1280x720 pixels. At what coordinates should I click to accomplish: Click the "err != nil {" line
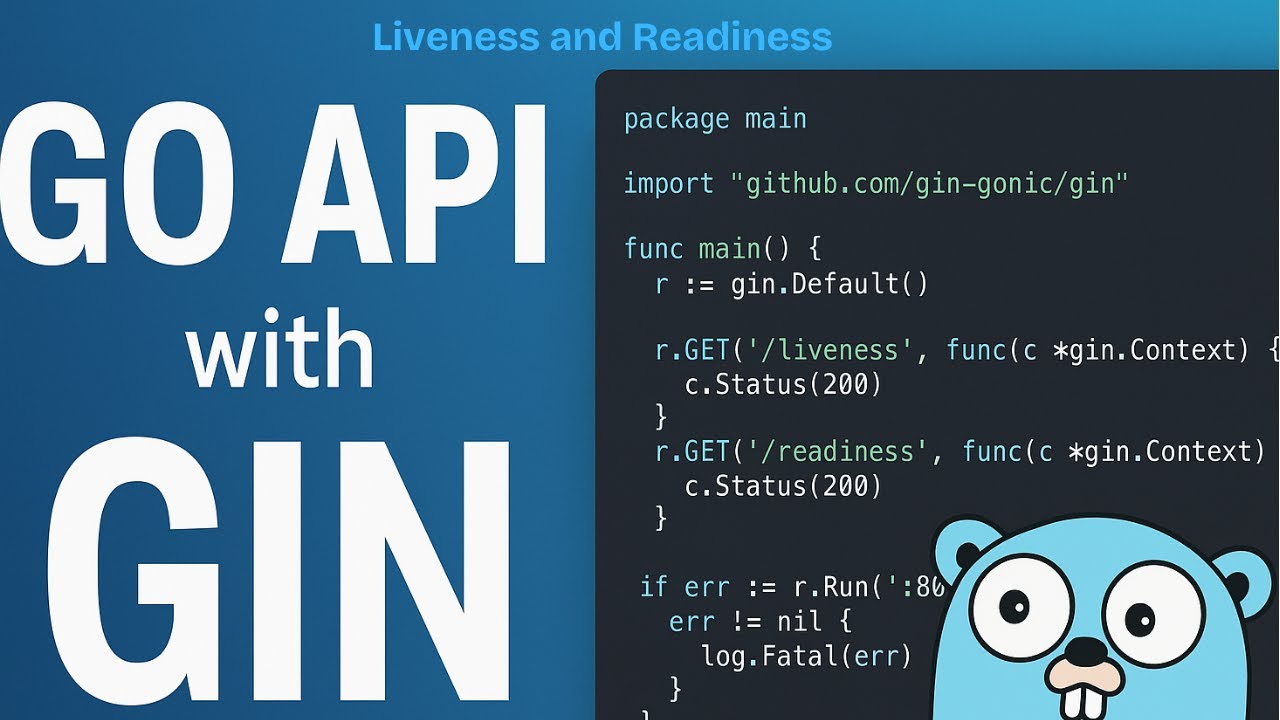pos(760,622)
